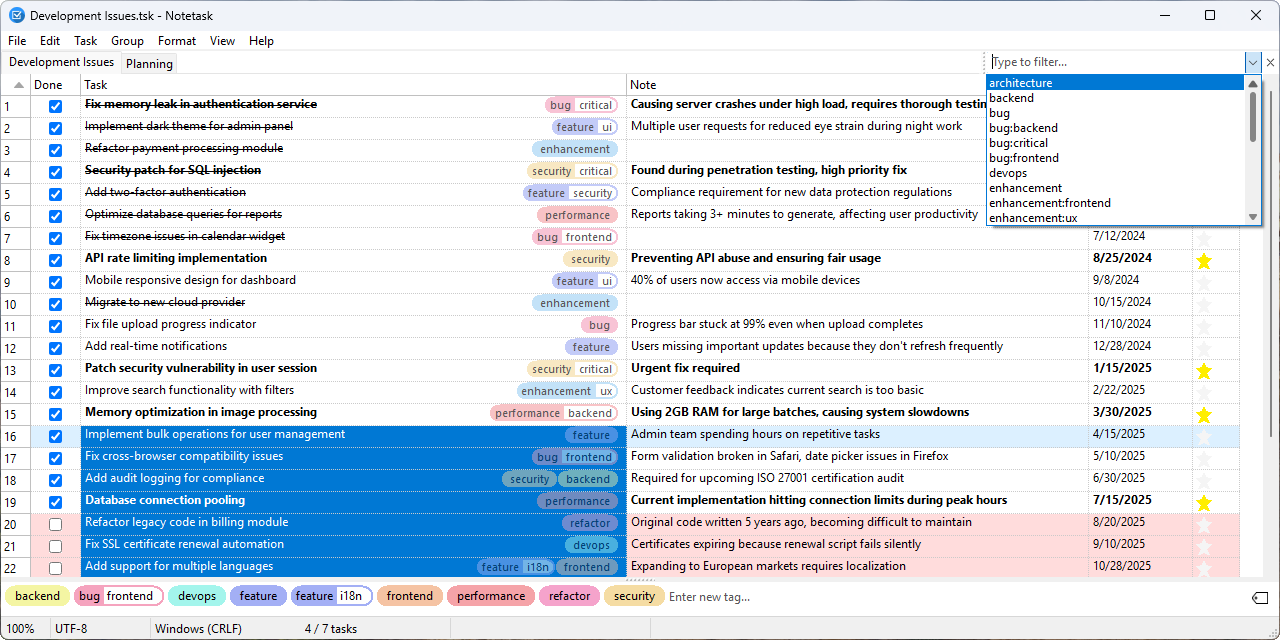Screen dimensions: 1280x640
Task: Click the 'backend' tag at the bottom bar
Action: click(37, 596)
